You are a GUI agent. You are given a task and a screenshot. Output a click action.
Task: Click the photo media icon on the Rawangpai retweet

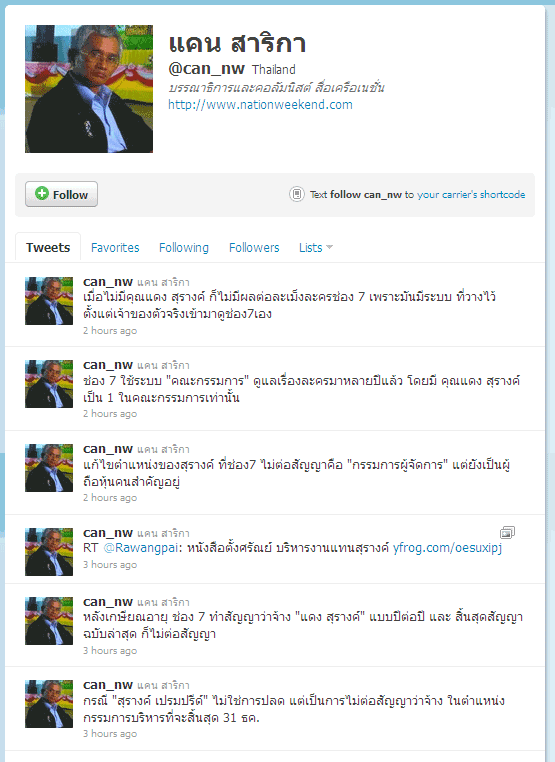[x=507, y=533]
